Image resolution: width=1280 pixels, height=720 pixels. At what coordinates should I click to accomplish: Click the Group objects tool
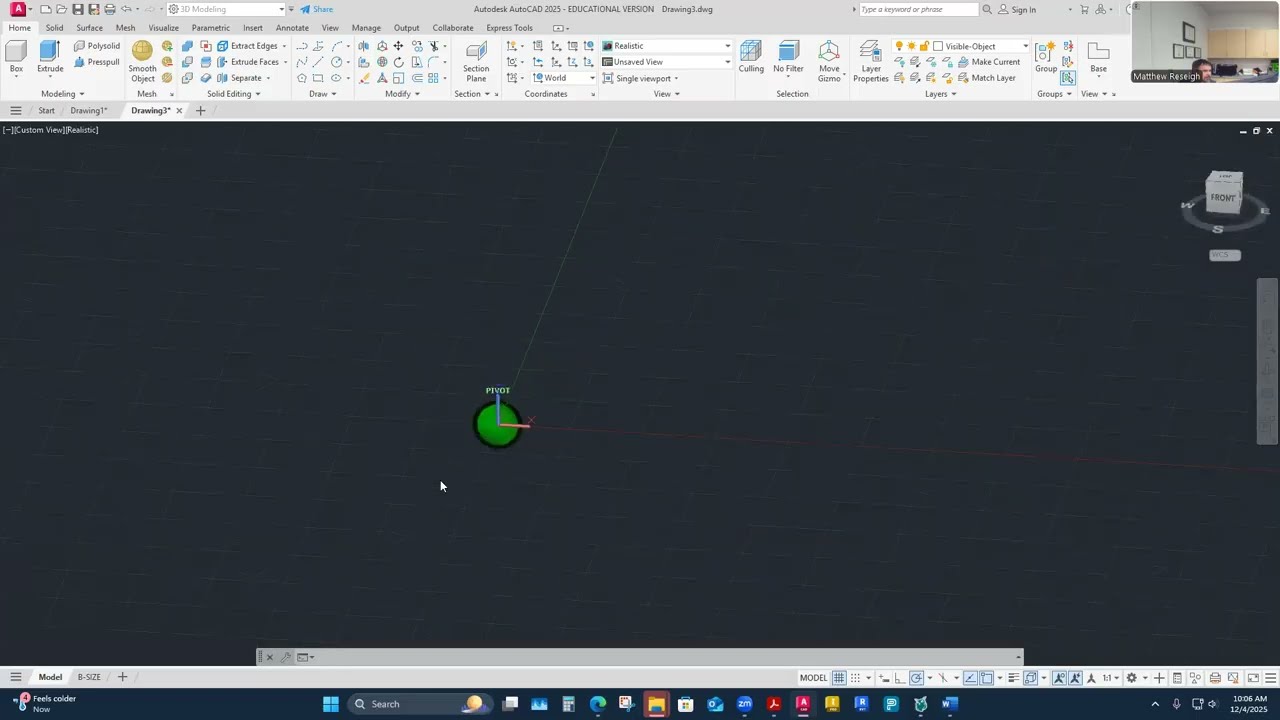pos(1046,57)
